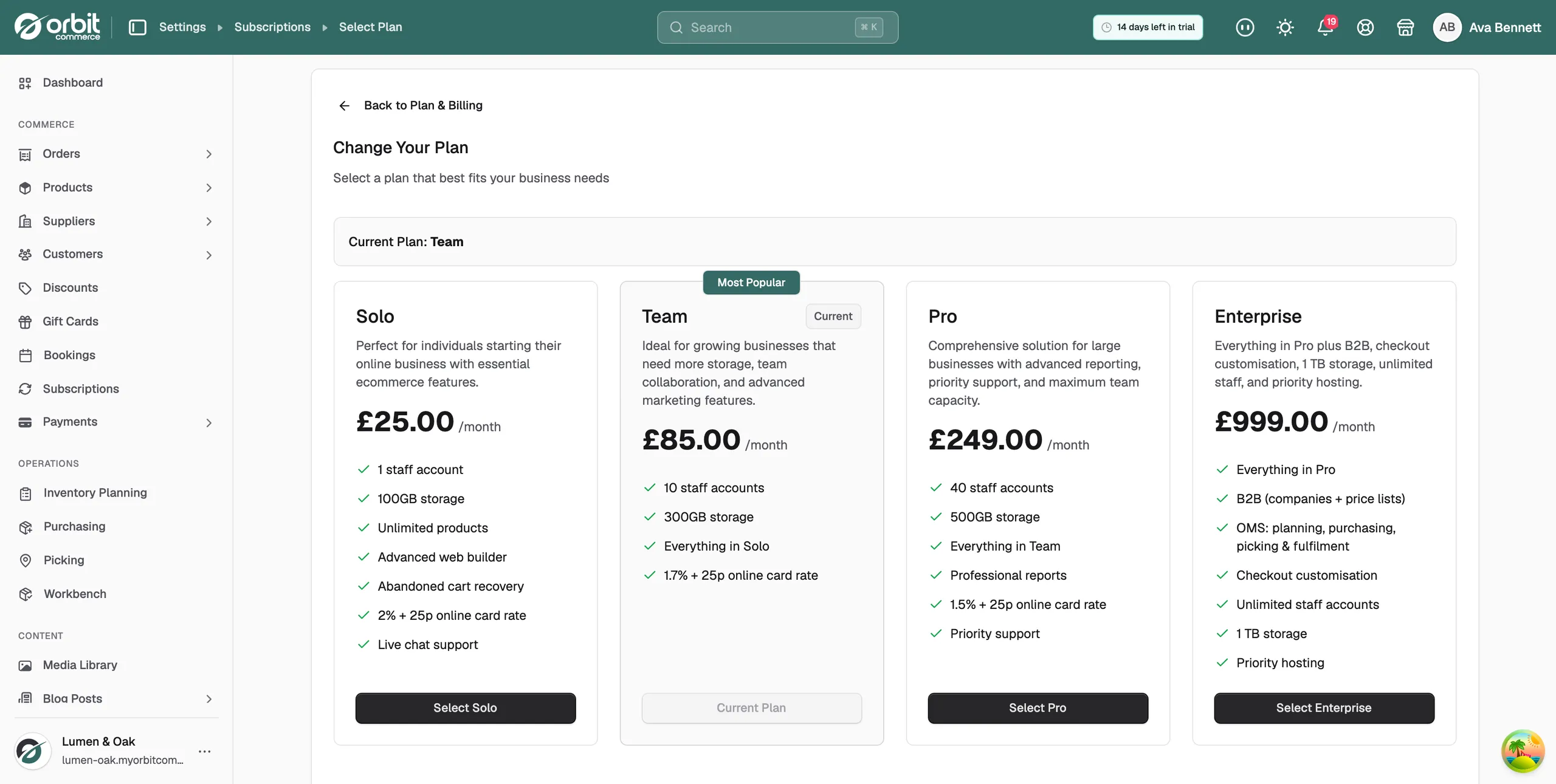This screenshot has height=784, width=1556.
Task: Choose the Select Solo button
Action: [466, 708]
